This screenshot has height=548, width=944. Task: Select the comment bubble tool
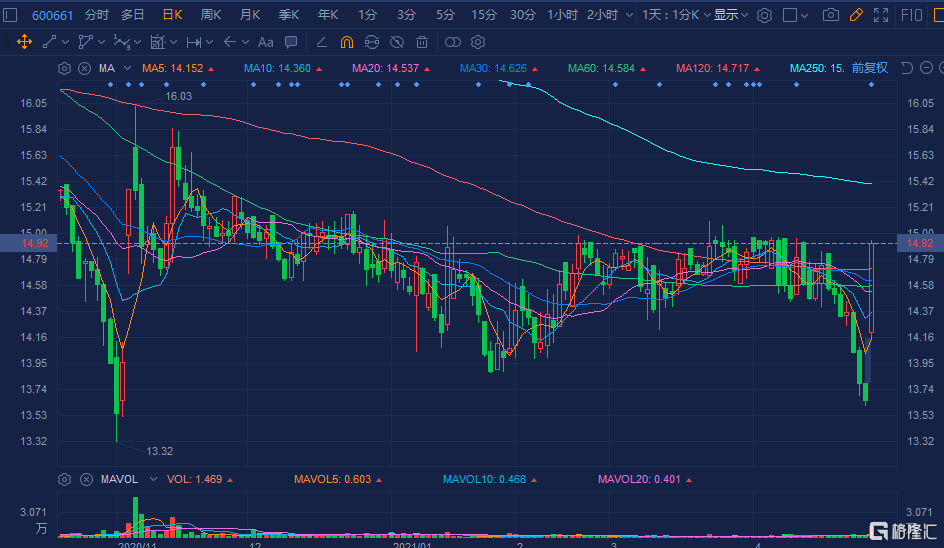click(291, 42)
